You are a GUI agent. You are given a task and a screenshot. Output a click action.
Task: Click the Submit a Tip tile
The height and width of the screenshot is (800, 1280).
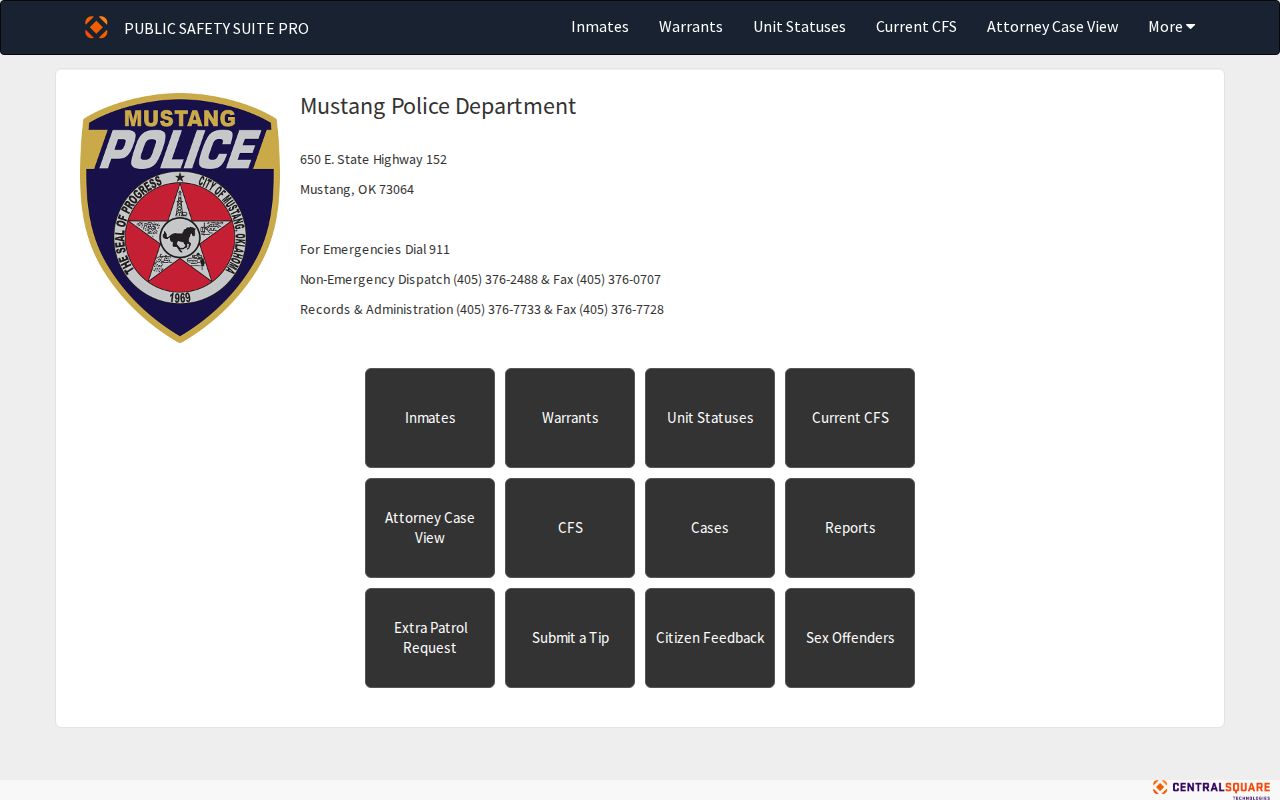tap(570, 638)
